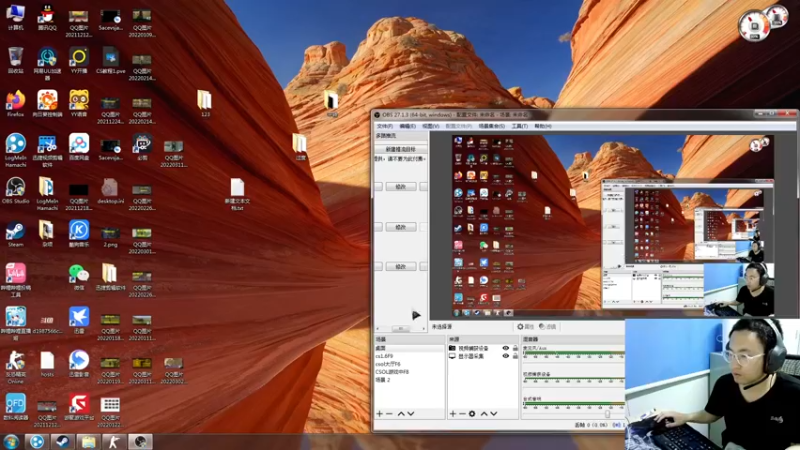Viewport: 800px width, 450px height.
Task: Launch 向日葵控制端 from the desktop
Action: click(x=47, y=104)
